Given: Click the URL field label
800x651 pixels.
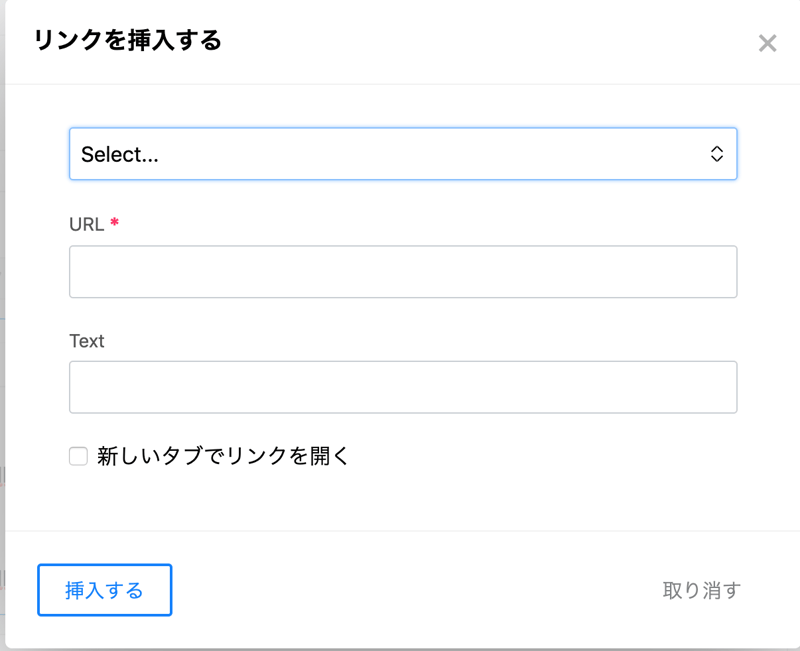Looking at the screenshot, I should click(x=86, y=225).
